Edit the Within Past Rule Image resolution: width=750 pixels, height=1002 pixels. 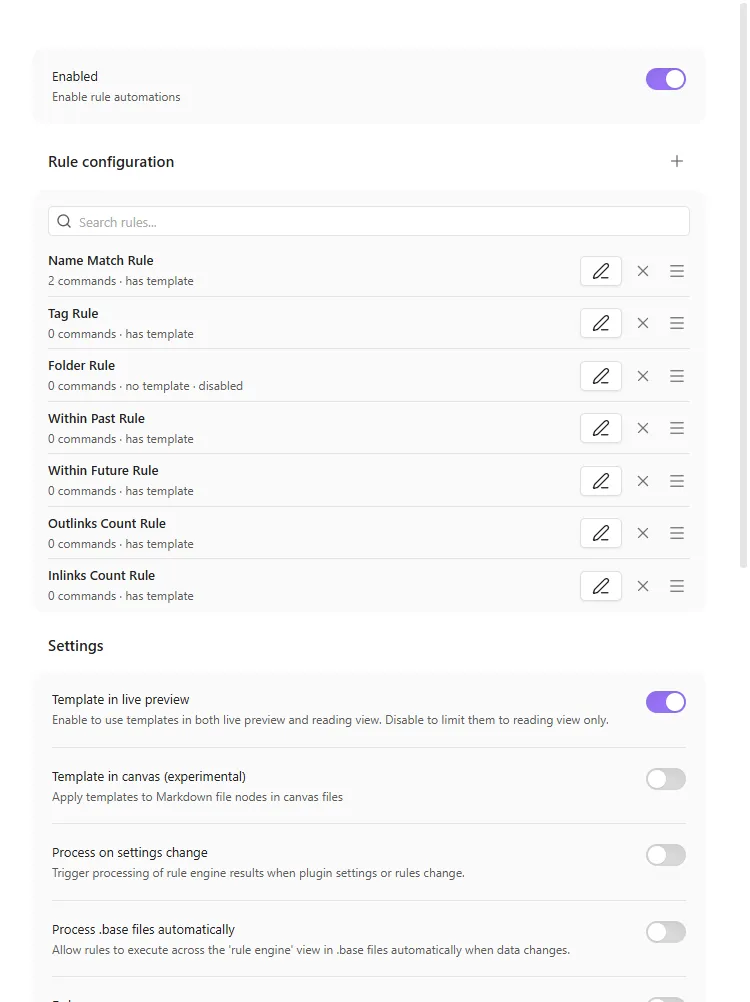pyautogui.click(x=601, y=428)
